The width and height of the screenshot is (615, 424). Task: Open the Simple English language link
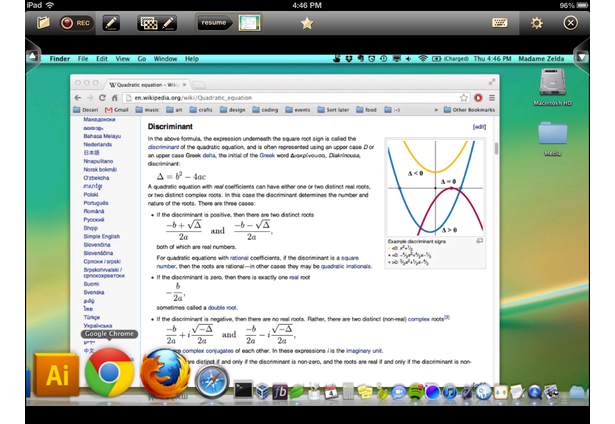[102, 237]
